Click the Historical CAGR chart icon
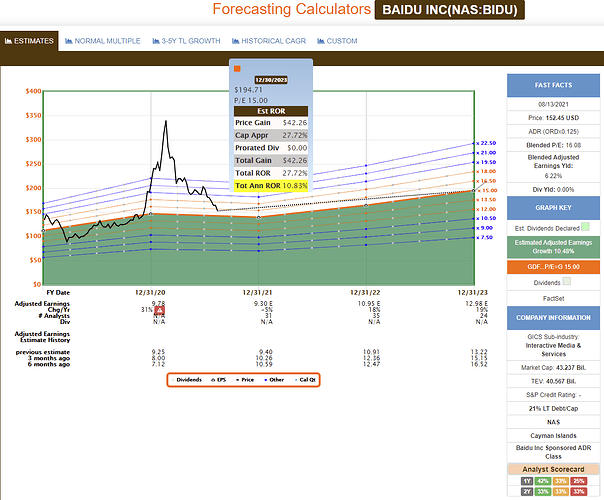Image resolution: width=604 pixels, height=500 pixels. tap(236, 41)
